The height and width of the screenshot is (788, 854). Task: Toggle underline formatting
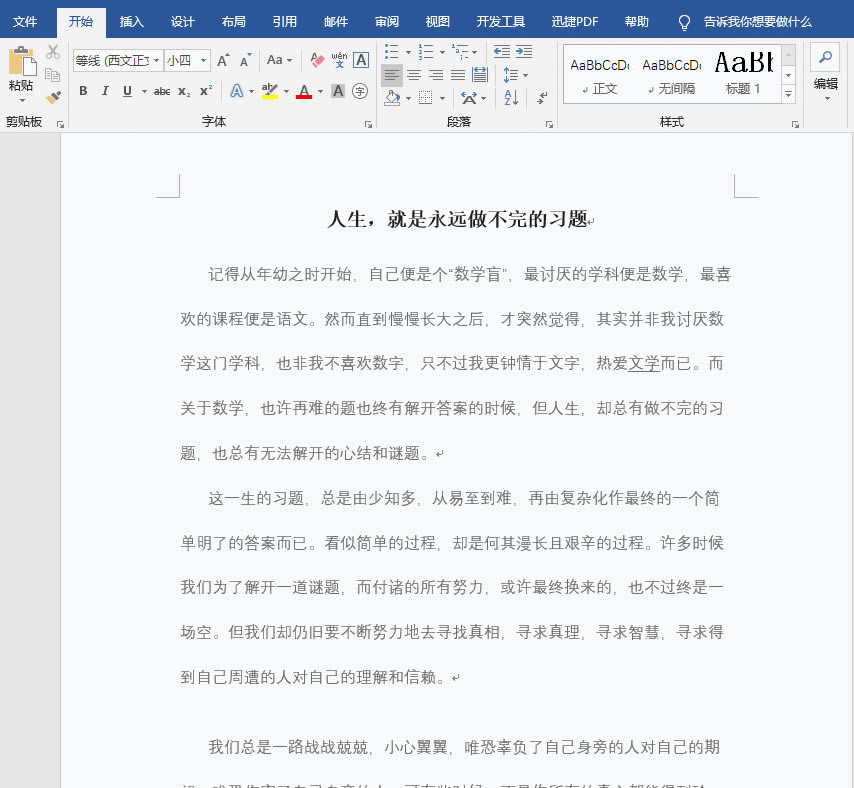tap(127, 91)
